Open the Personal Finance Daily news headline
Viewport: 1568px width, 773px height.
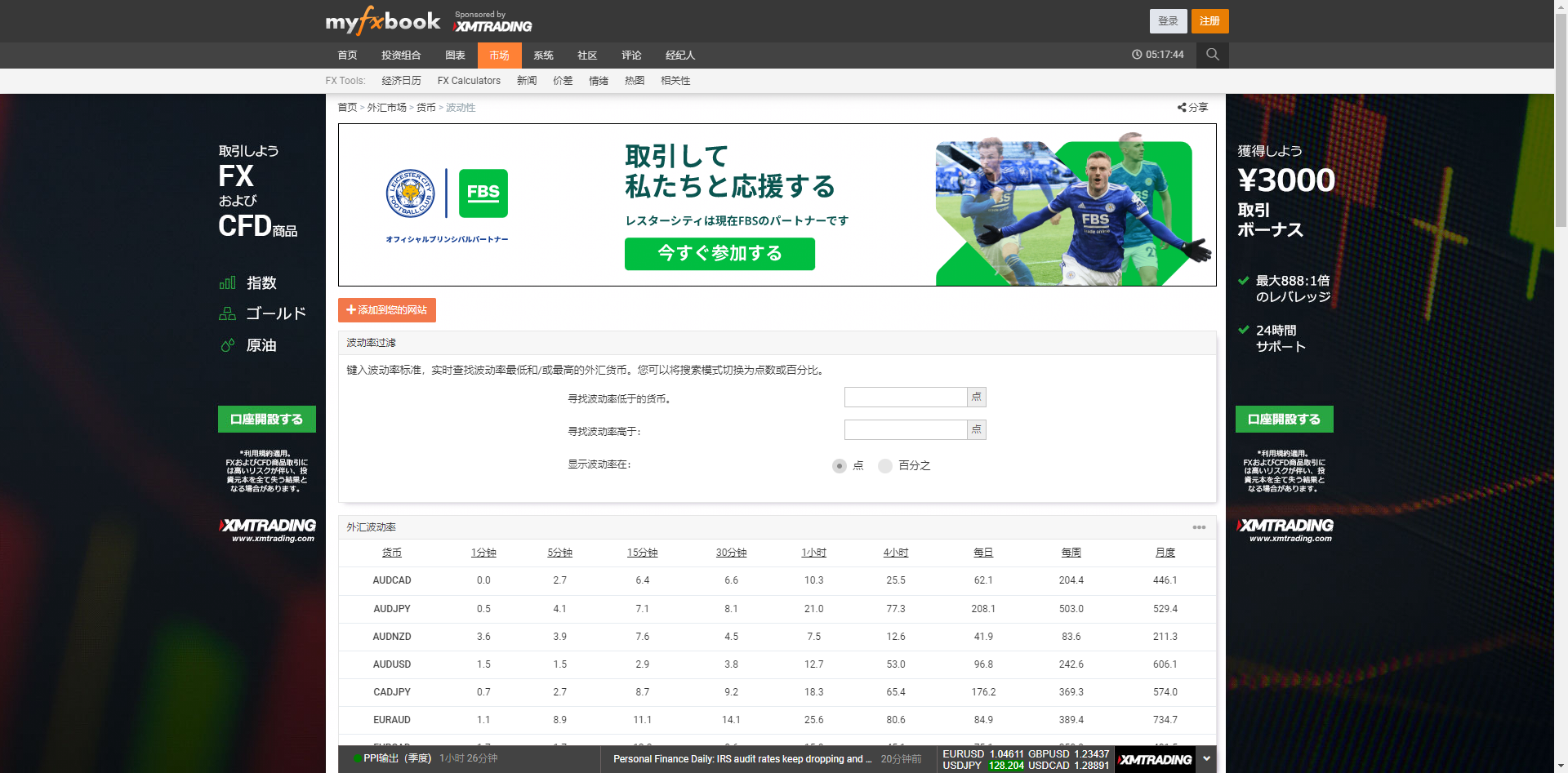[742, 759]
